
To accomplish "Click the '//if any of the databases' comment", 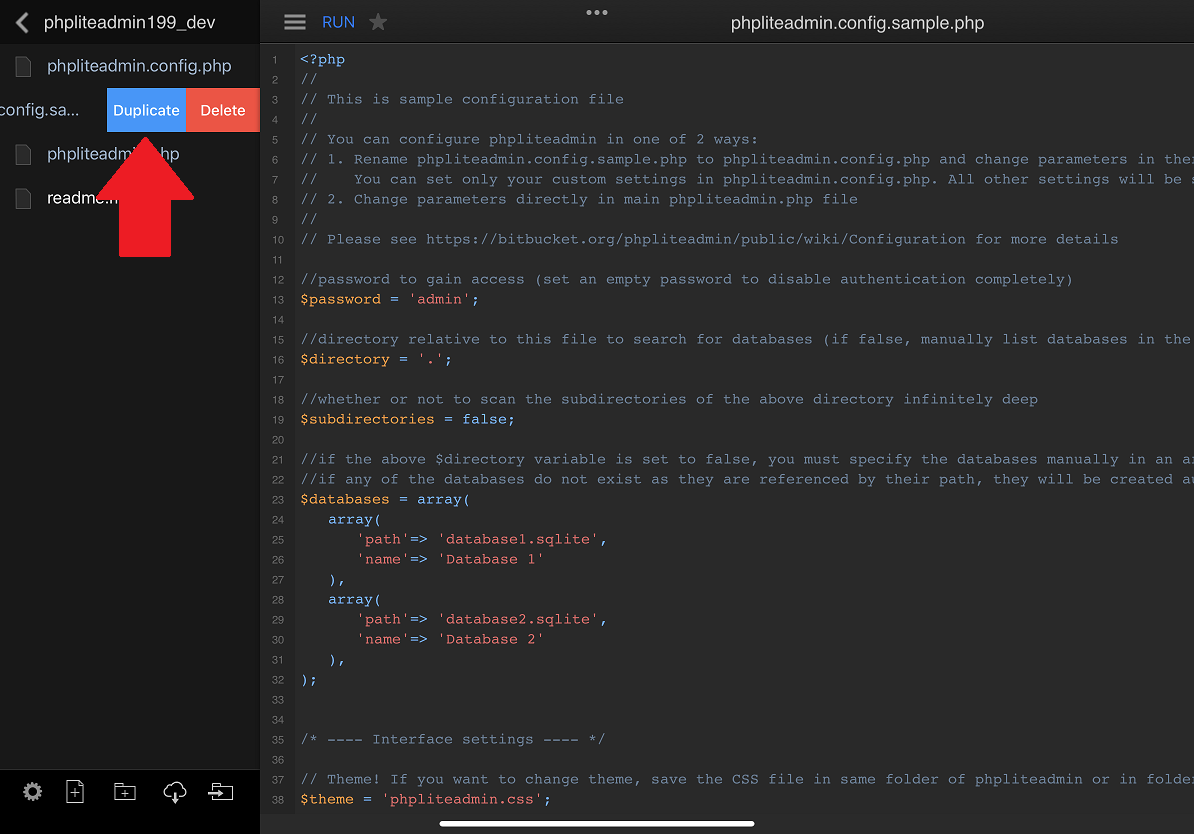I will click(x=747, y=480).
